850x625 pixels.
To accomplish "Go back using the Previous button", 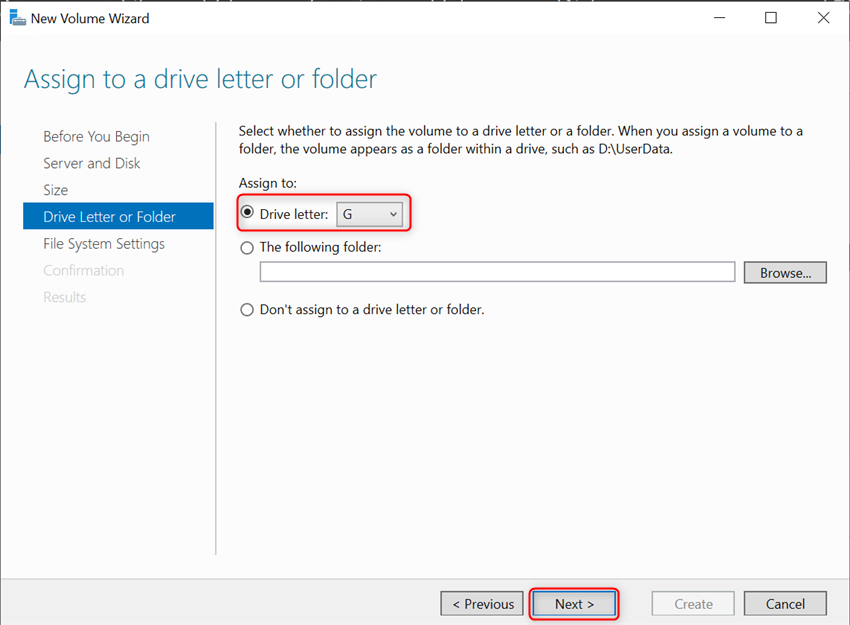I will pos(481,603).
